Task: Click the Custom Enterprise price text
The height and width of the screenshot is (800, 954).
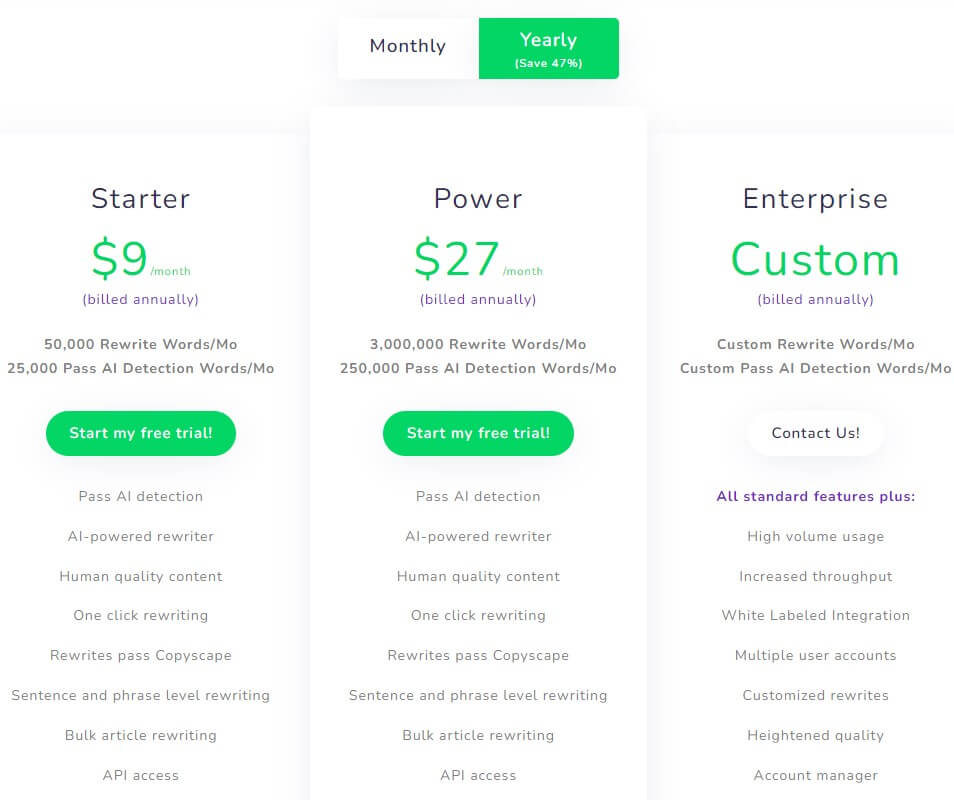Action: (x=815, y=259)
